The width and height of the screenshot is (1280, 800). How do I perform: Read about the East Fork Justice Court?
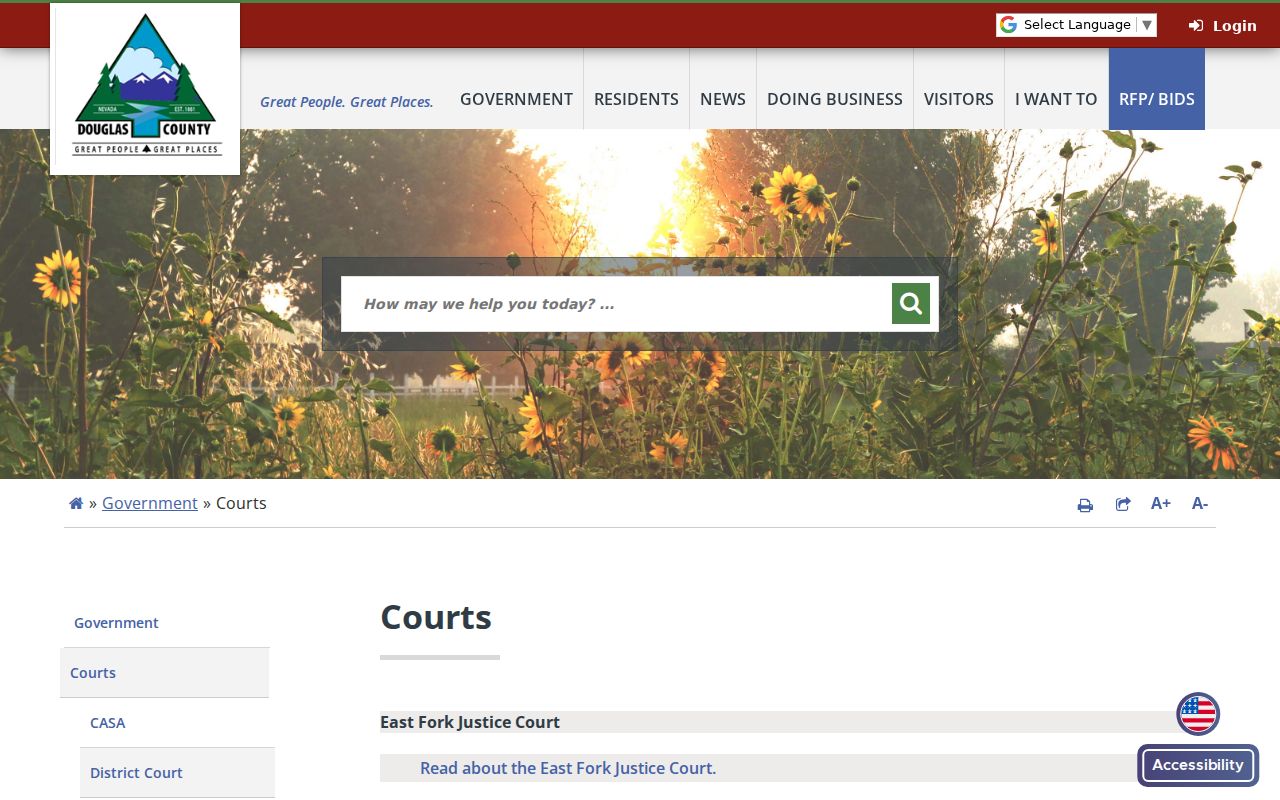(x=568, y=768)
